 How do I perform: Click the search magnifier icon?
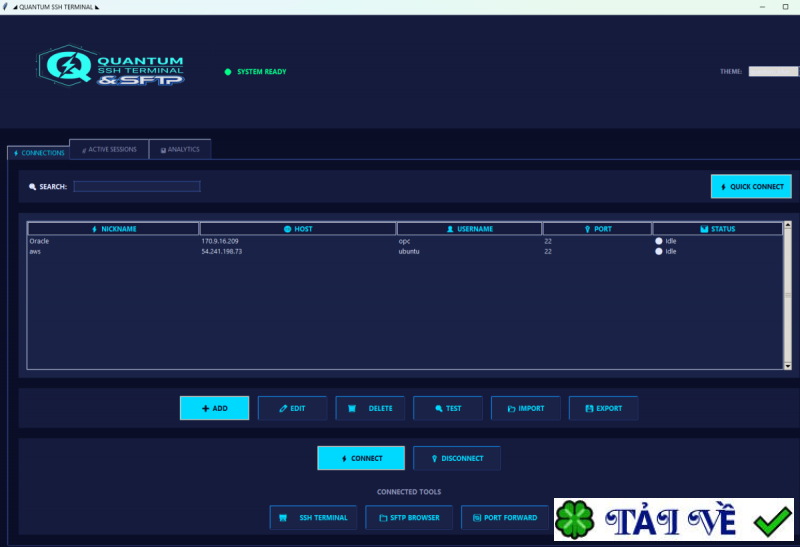pos(33,187)
